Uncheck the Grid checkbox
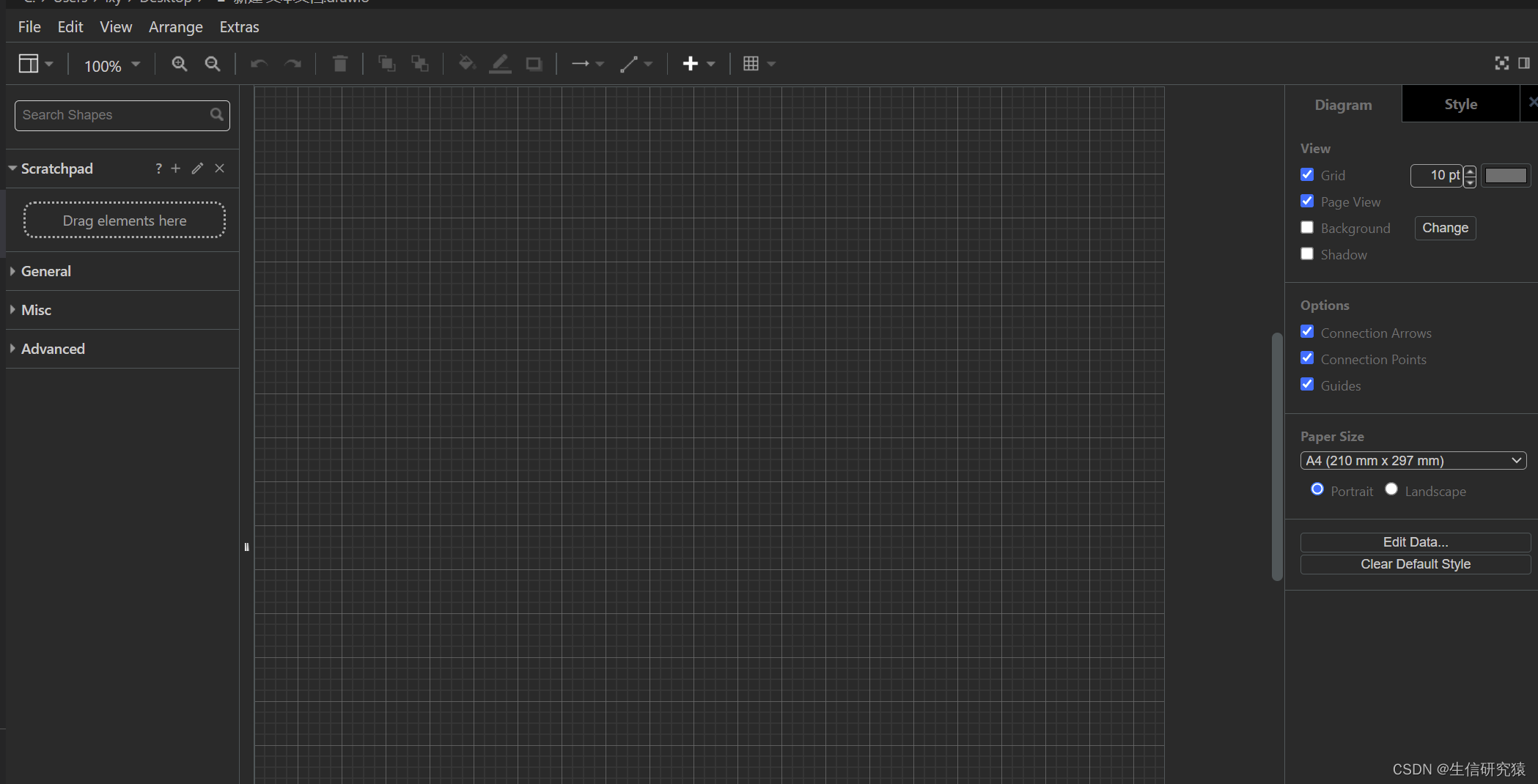Screen dimensions: 1538x784 (x=1307, y=174)
